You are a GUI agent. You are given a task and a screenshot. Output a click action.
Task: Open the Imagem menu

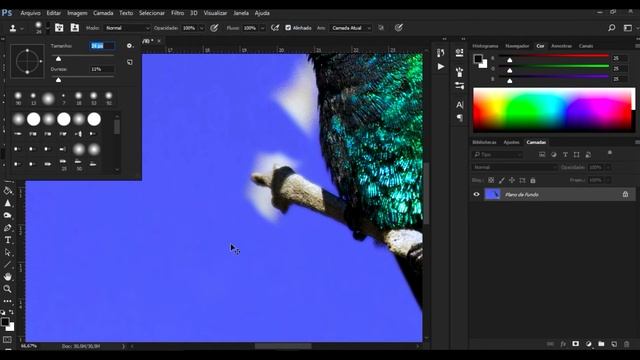(77, 13)
